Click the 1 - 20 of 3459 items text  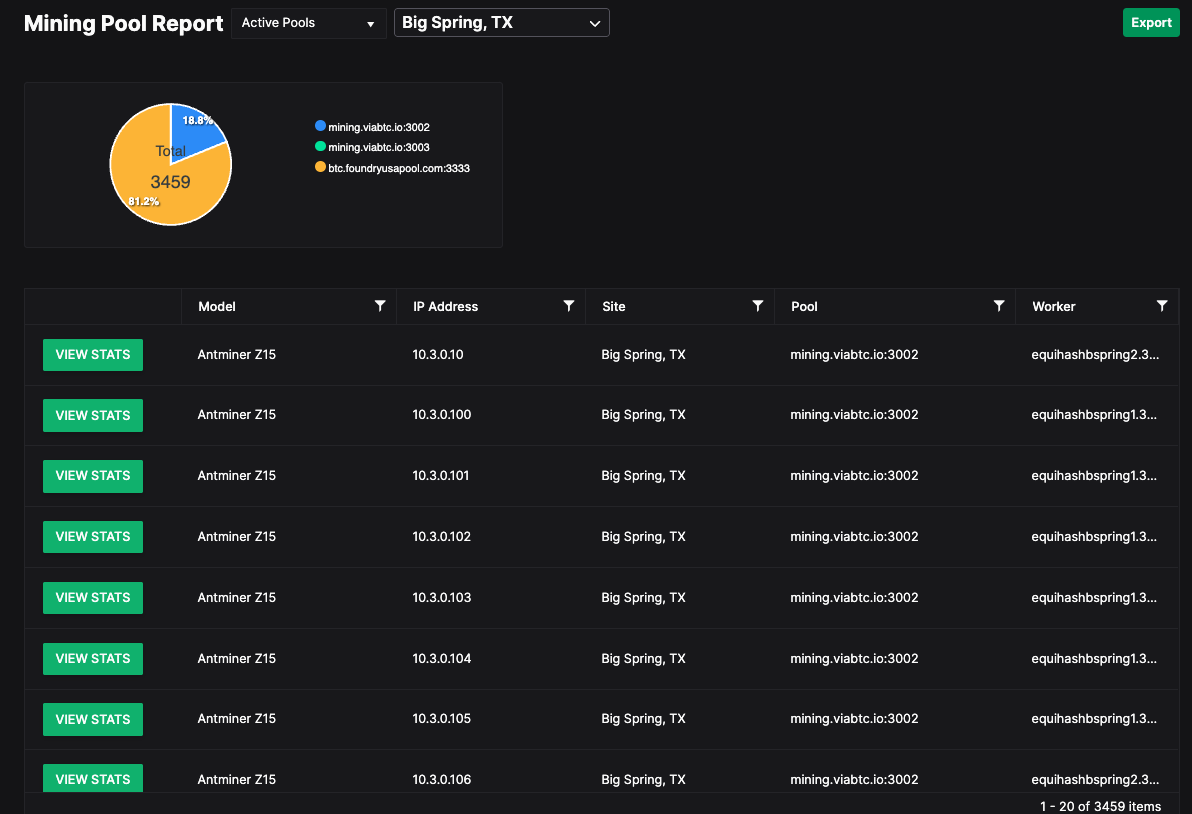pyautogui.click(x=1100, y=806)
